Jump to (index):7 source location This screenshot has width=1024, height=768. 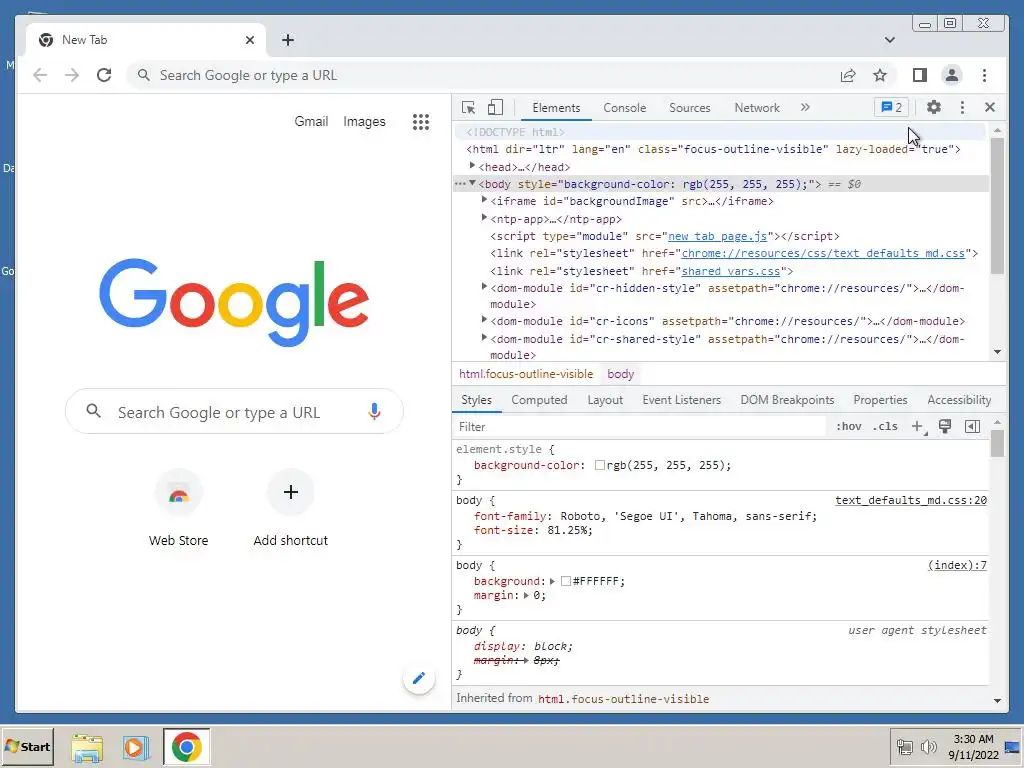click(957, 566)
